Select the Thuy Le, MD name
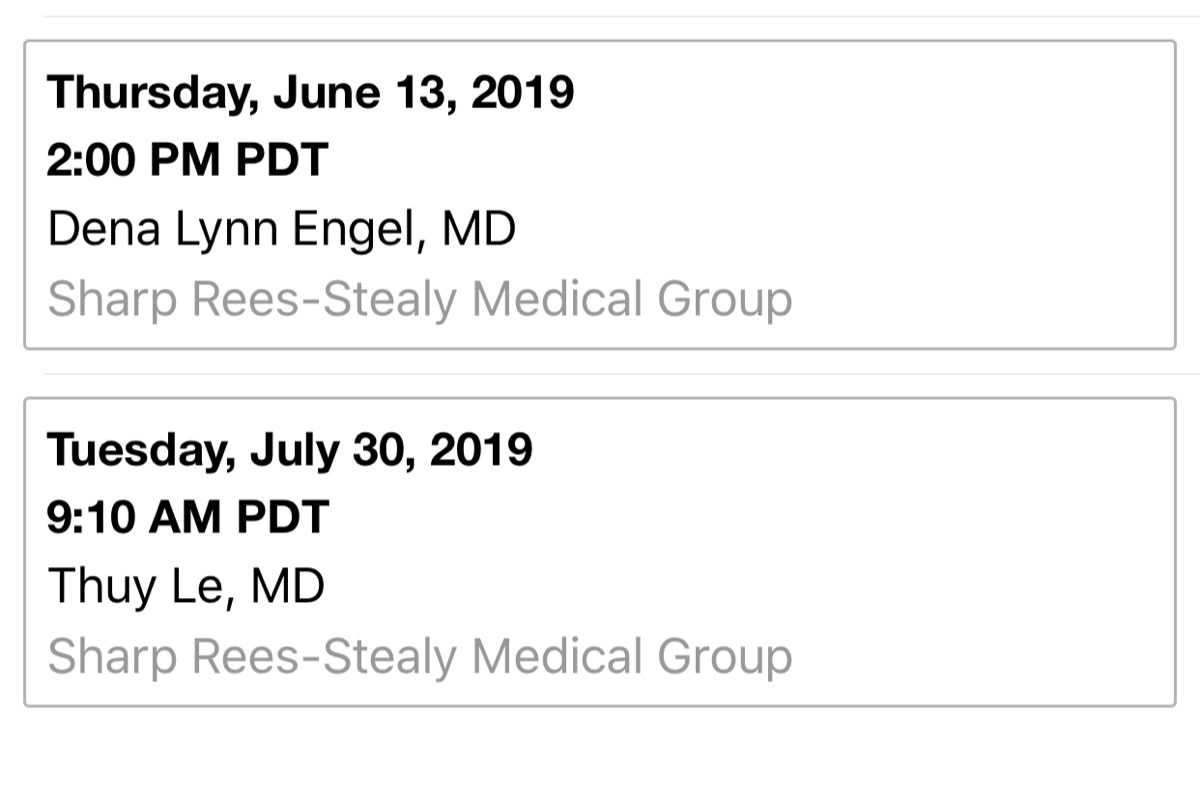The image size is (1200, 800). click(186, 587)
